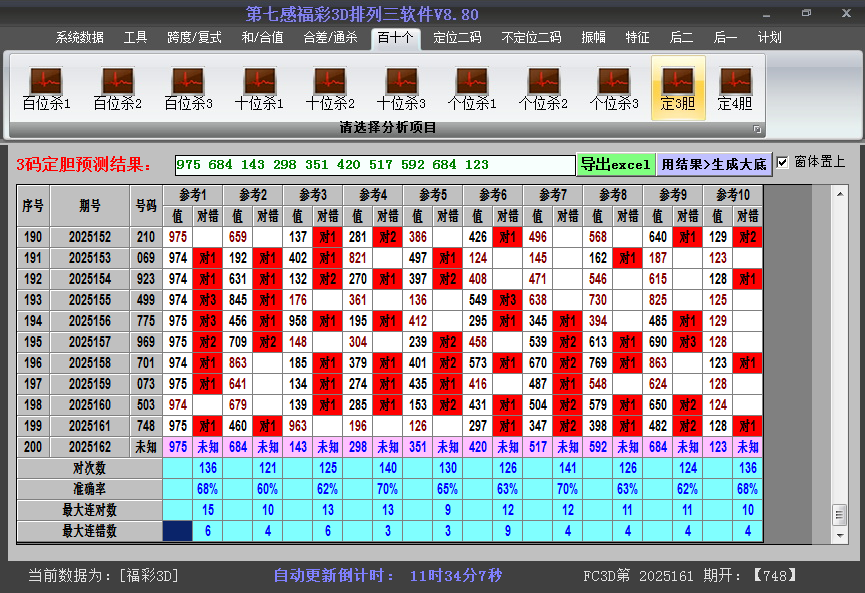Switch to the 合差/通杀 tab
Image resolution: width=865 pixels, height=593 pixels.
coord(330,38)
